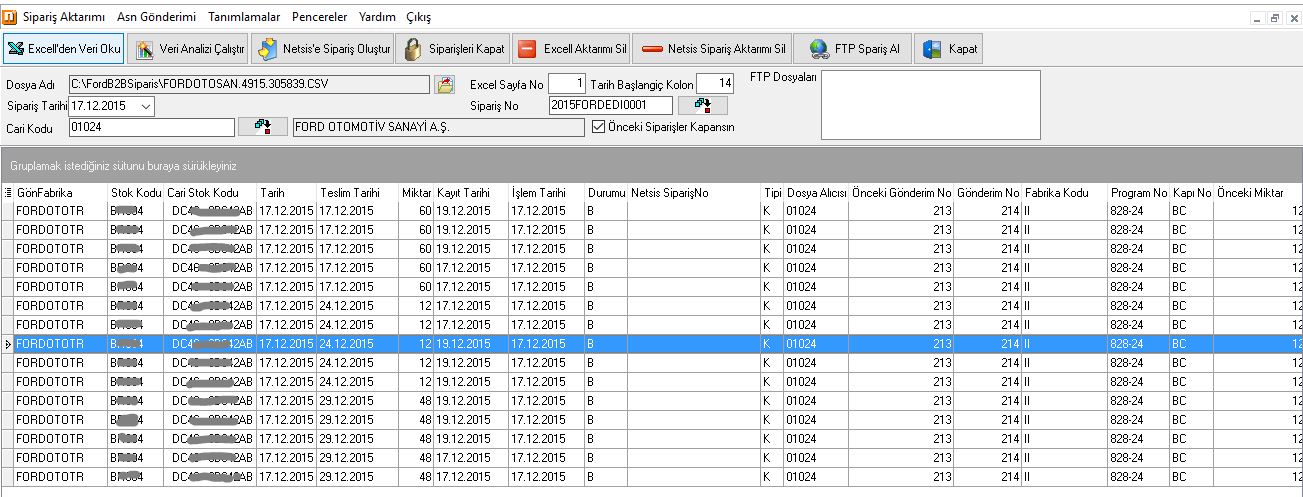This screenshot has height=497, width=1303.
Task: Click the Netsis SiparişNo column header
Action: [x=695, y=192]
